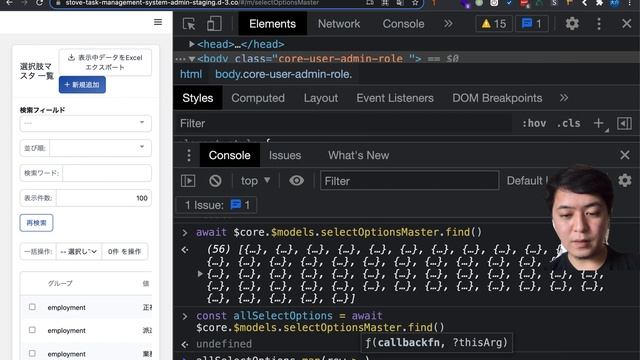Reload the page in browser
The height and width of the screenshot is (360, 640).
[39, 3]
